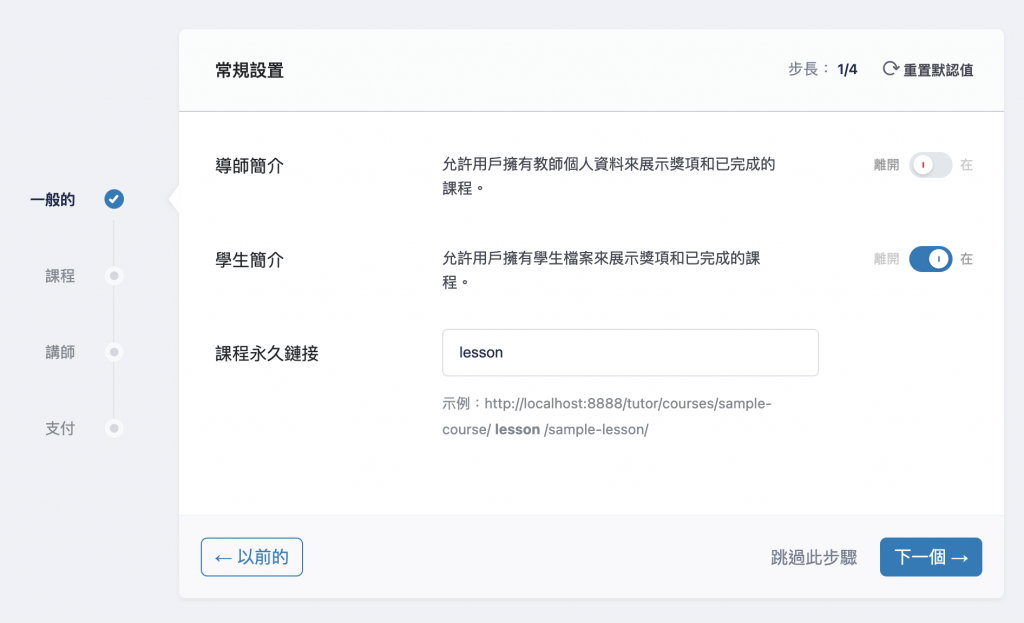Click the 導師簡介 label
This screenshot has height=623, width=1024.
pyautogui.click(x=249, y=166)
